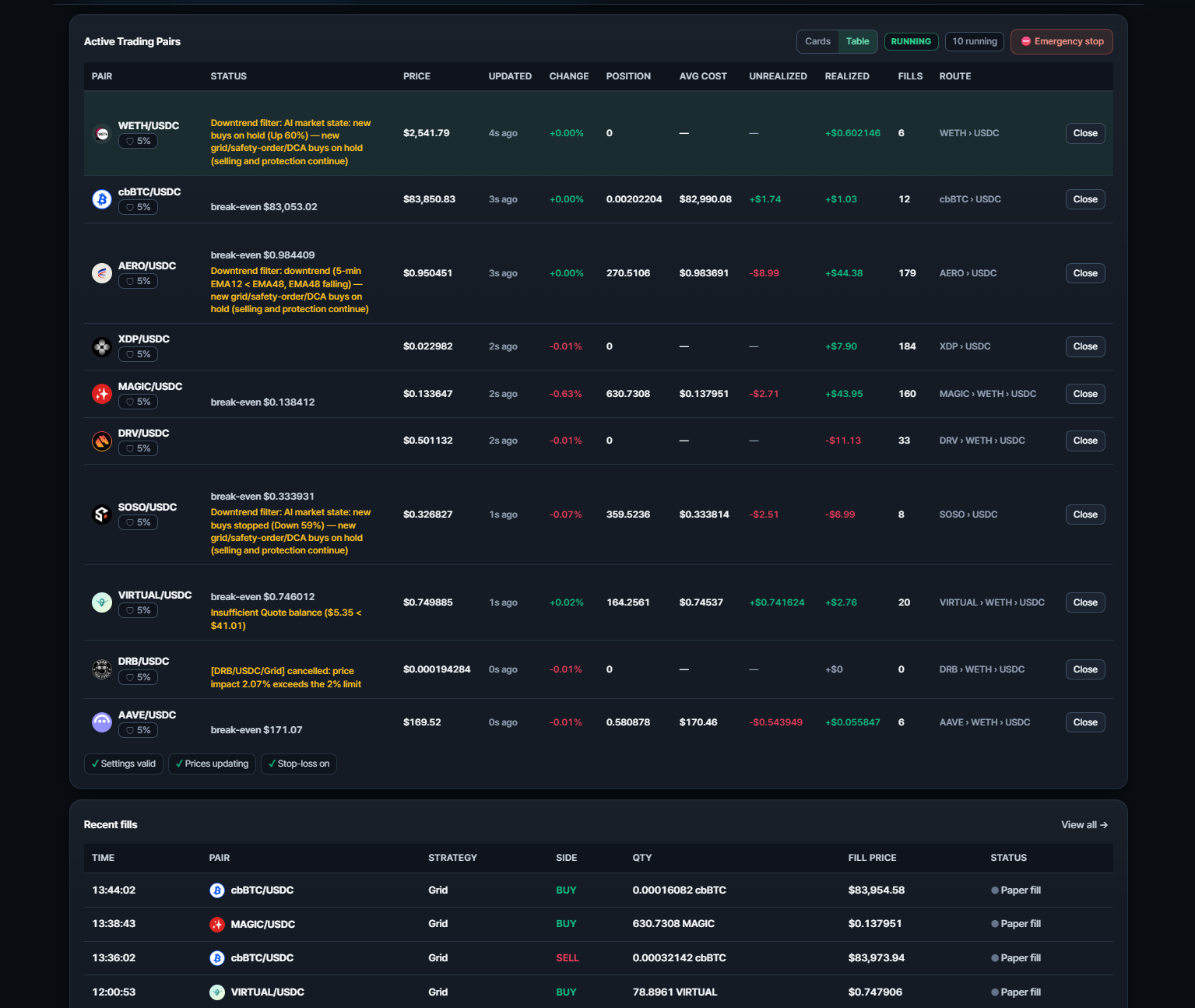Close the DRB/USDC pair

tap(1085, 669)
